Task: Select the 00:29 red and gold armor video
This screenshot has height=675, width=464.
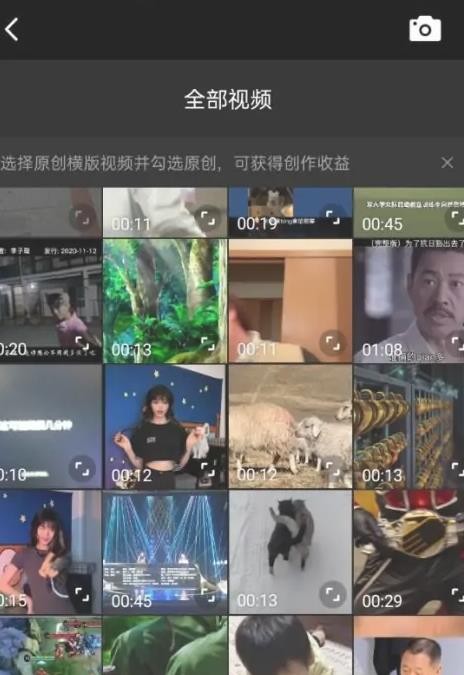Action: click(x=409, y=552)
